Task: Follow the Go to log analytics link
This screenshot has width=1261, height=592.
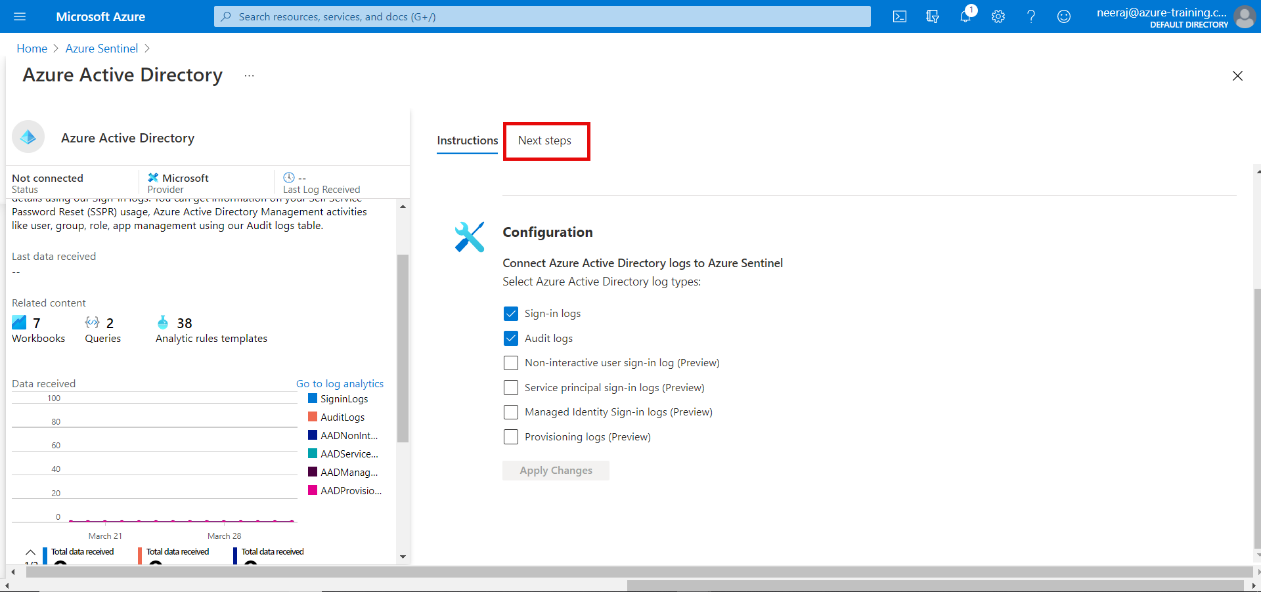Action: click(340, 384)
